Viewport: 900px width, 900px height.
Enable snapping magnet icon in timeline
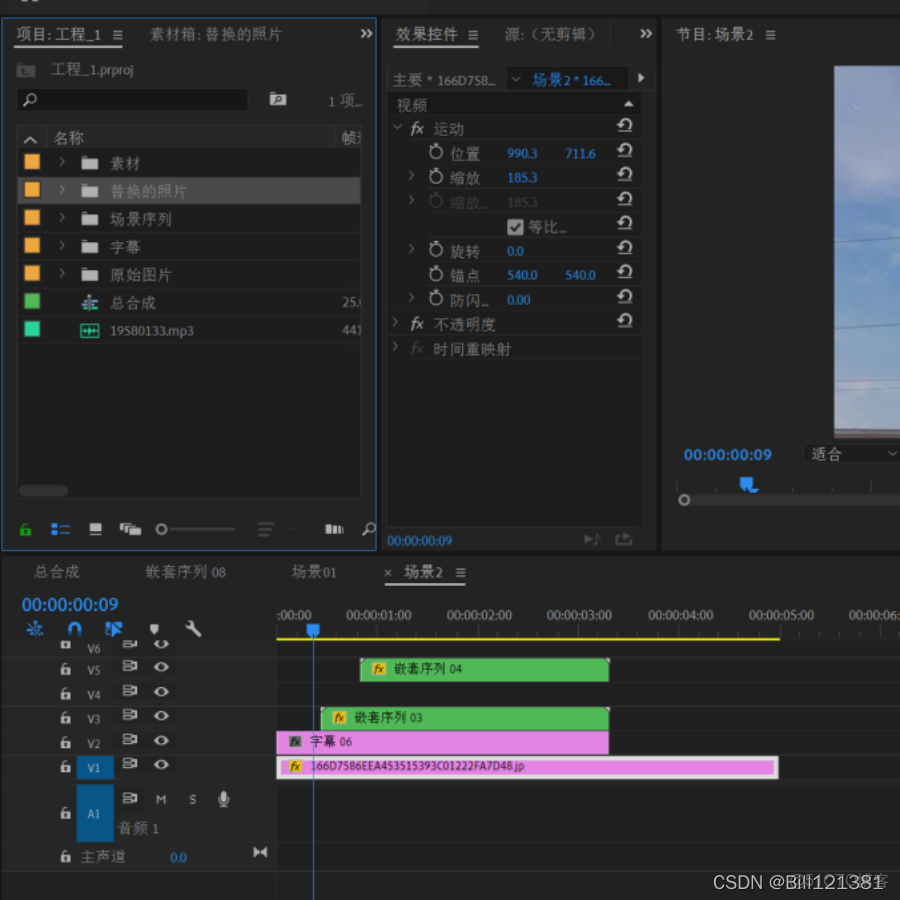pyautogui.click(x=73, y=628)
